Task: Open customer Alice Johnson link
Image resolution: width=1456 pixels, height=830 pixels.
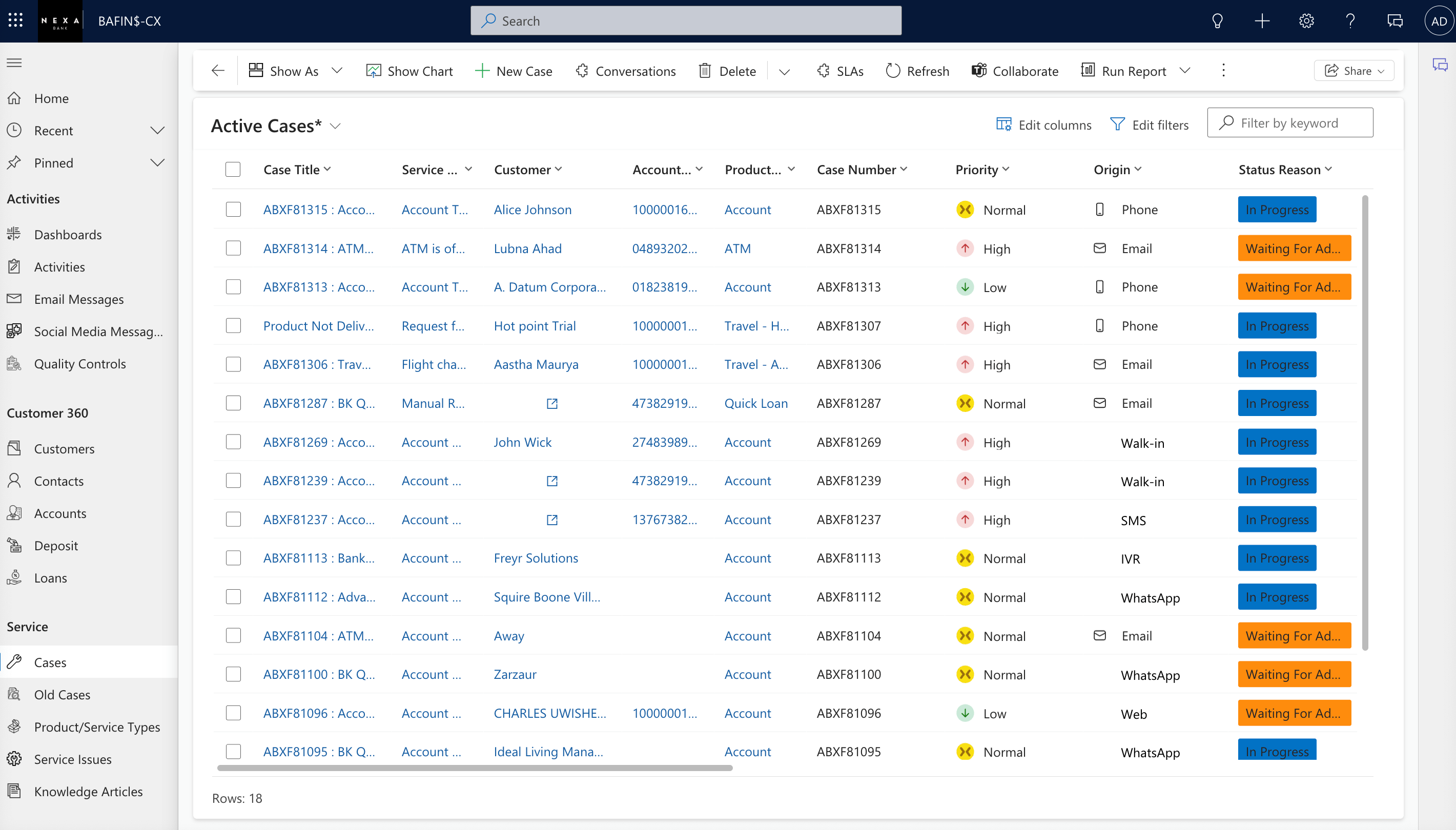Action: 532,209
